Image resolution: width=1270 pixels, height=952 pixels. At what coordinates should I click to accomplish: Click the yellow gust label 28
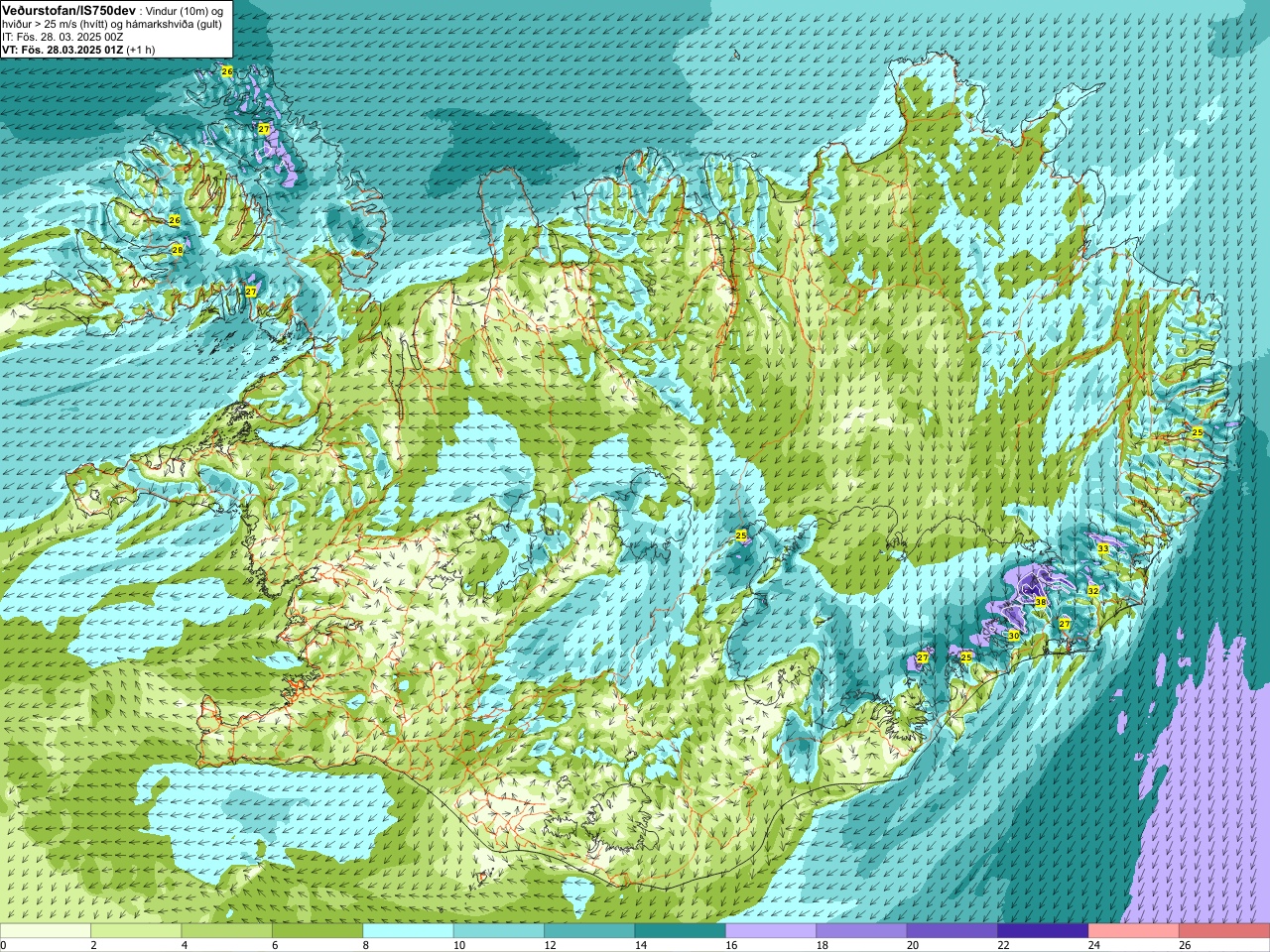click(x=178, y=250)
